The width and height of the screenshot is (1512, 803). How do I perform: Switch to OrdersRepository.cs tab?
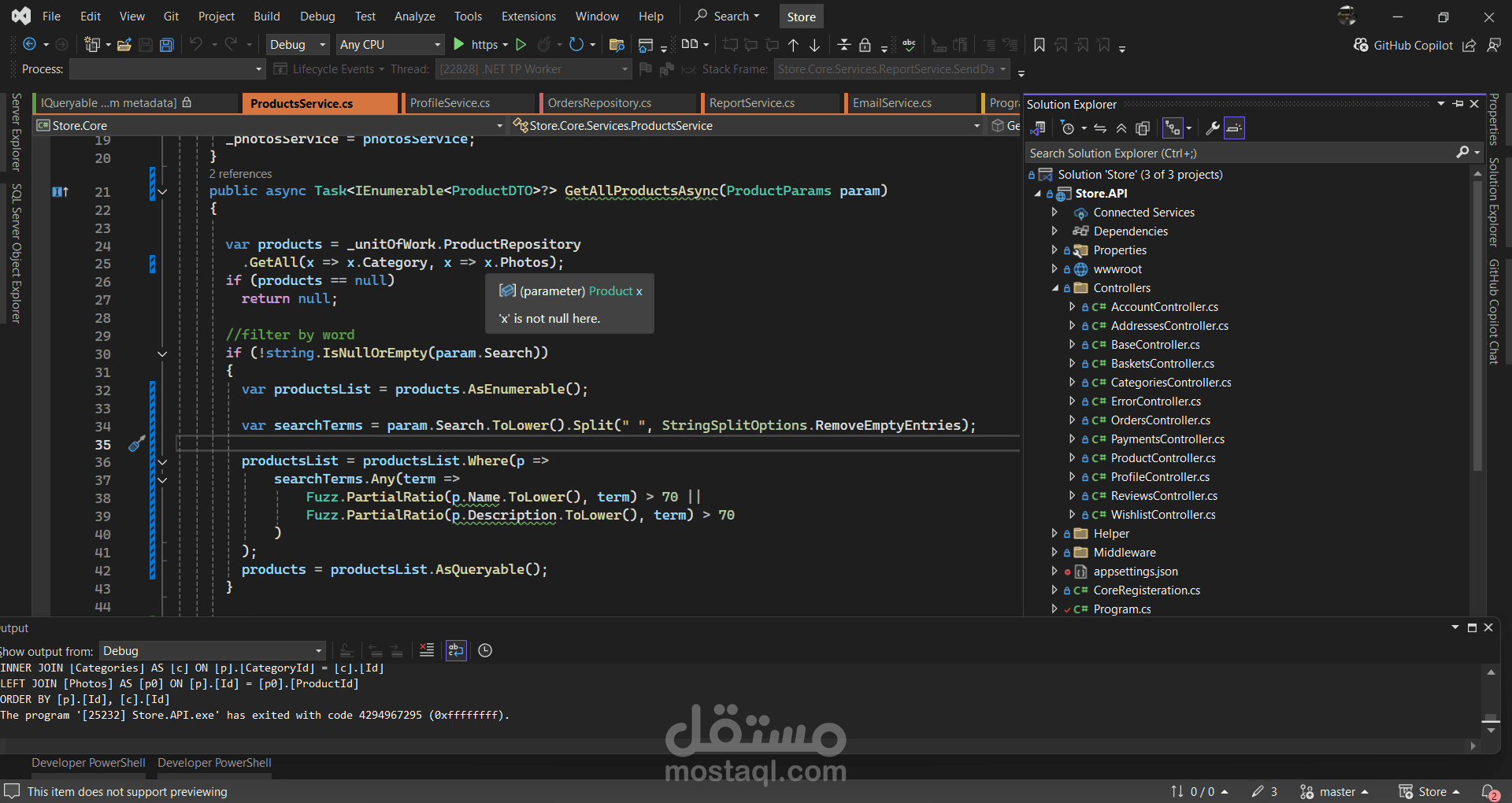click(599, 103)
